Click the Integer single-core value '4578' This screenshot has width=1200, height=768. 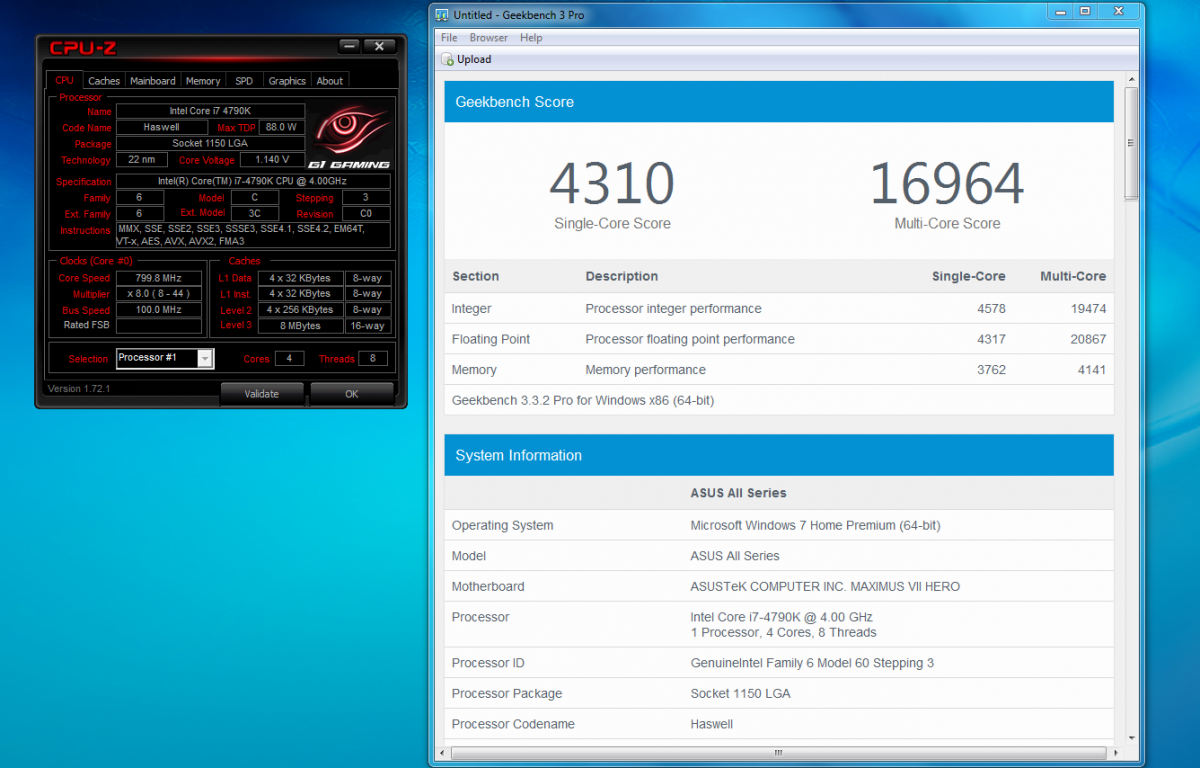coord(992,309)
